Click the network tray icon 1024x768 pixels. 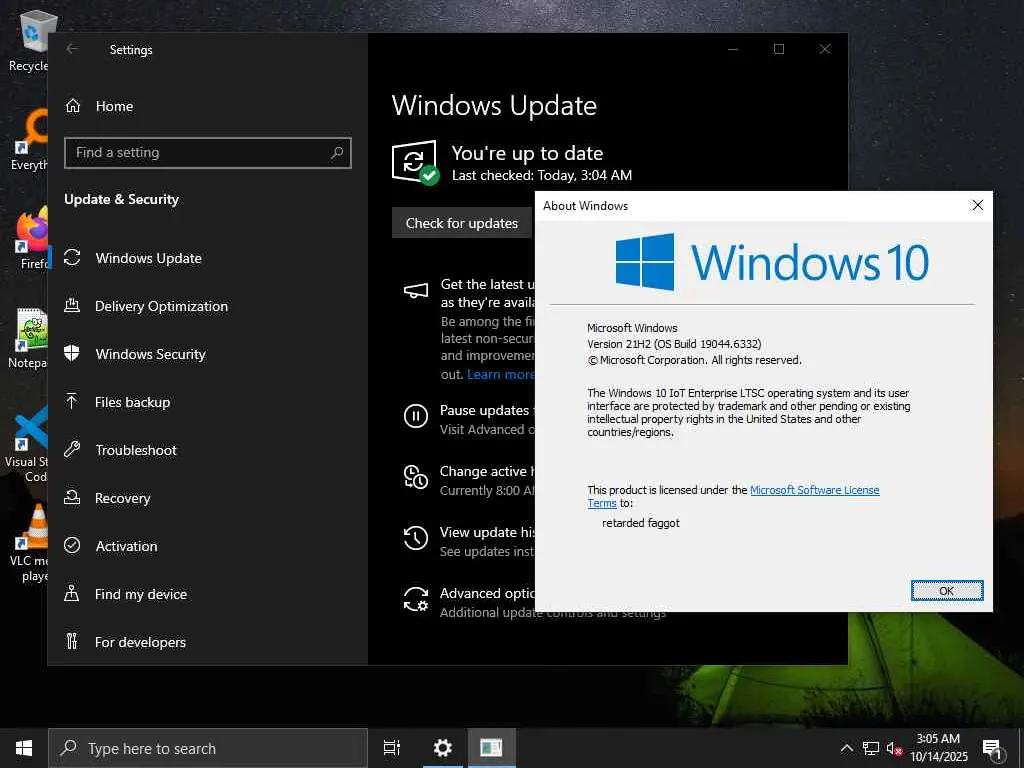[x=871, y=748]
